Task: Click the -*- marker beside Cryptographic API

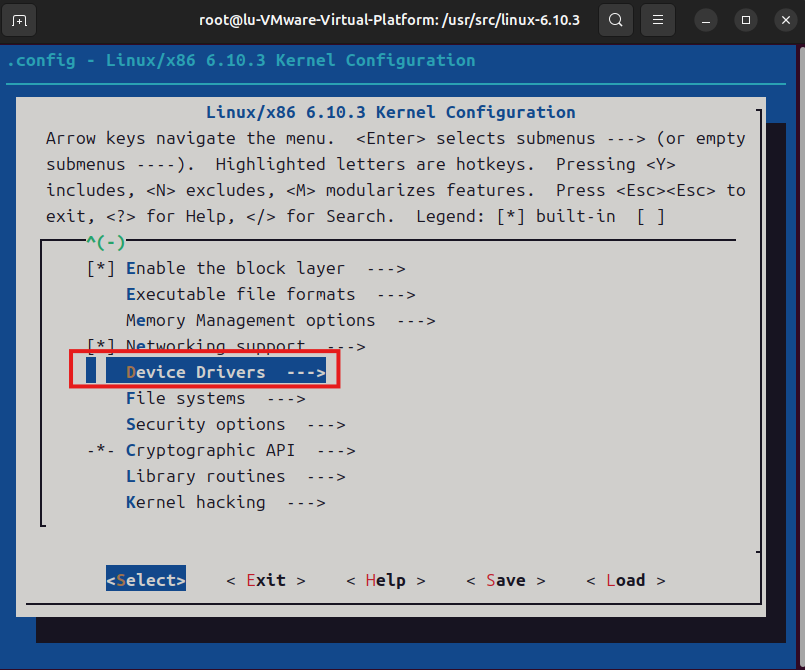Action: tap(101, 451)
